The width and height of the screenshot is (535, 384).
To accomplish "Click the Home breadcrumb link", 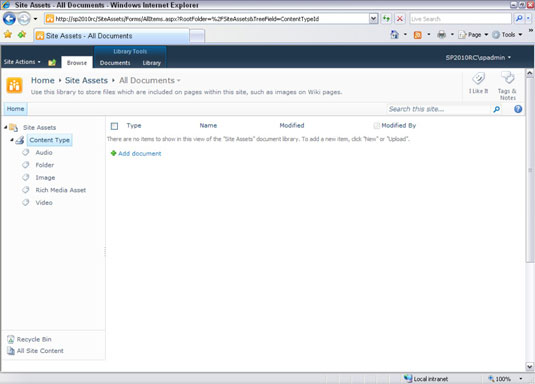I will tap(43, 80).
